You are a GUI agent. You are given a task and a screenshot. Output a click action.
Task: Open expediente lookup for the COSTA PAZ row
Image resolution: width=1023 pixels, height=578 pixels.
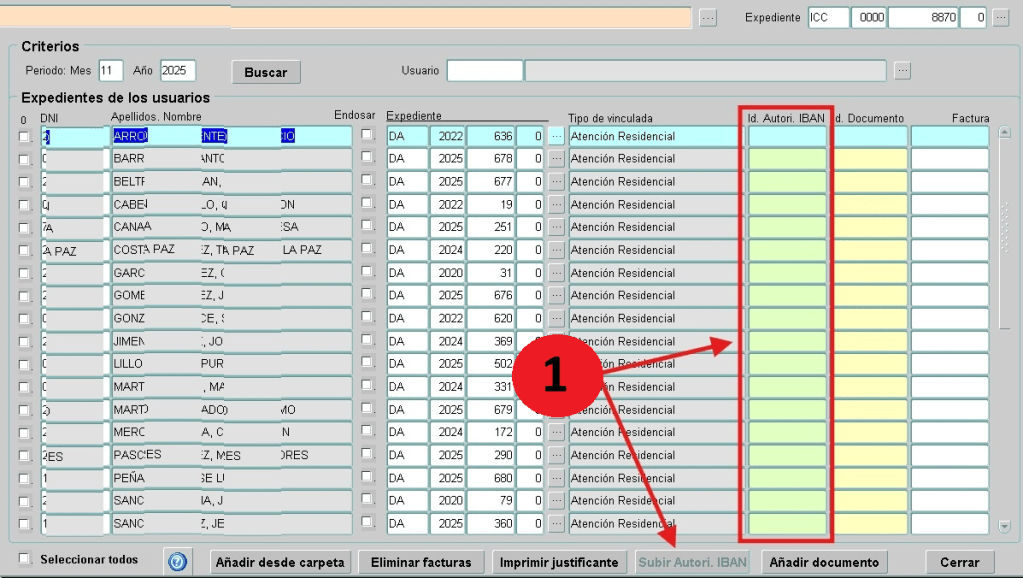pos(557,250)
